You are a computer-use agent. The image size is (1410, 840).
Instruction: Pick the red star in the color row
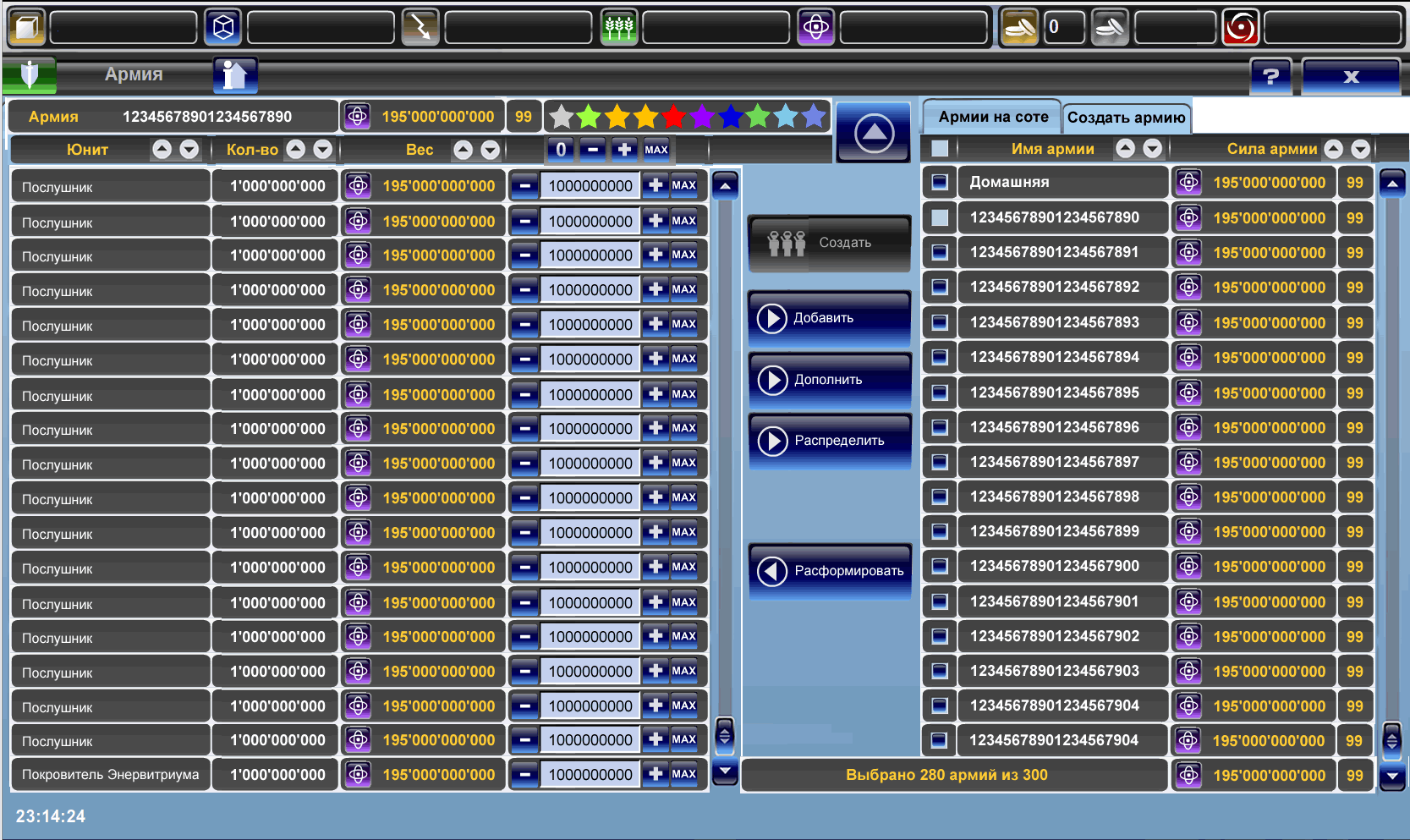pos(674,117)
